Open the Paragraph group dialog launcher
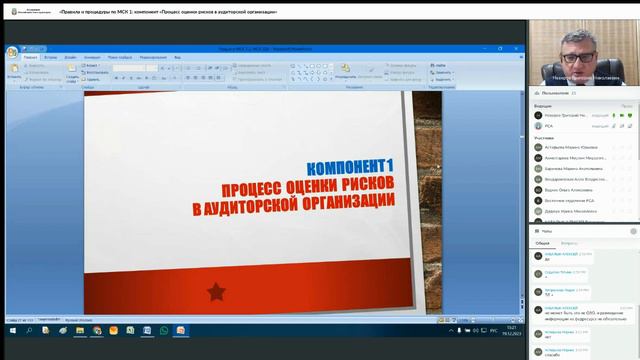The height and width of the screenshot is (360, 640). click(284, 87)
